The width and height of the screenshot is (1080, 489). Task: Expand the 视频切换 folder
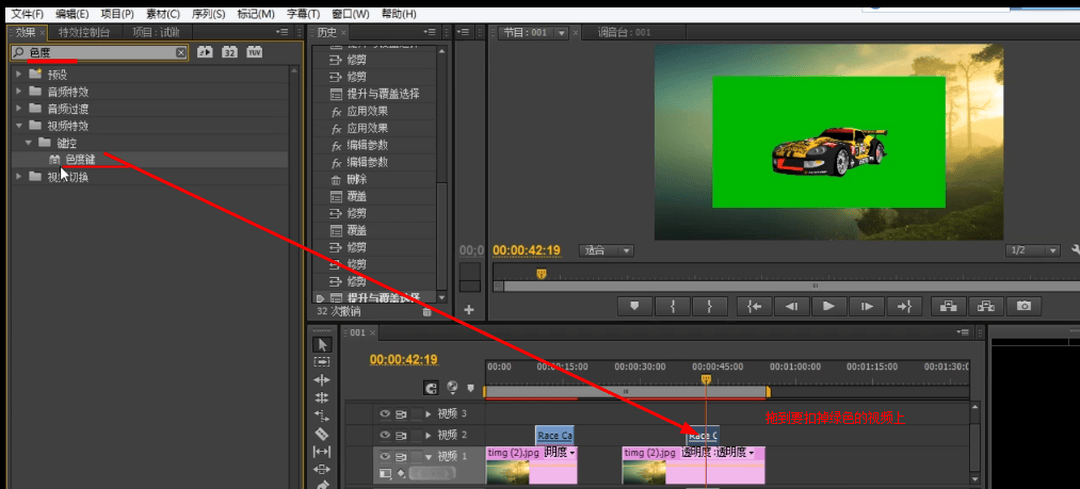point(19,177)
